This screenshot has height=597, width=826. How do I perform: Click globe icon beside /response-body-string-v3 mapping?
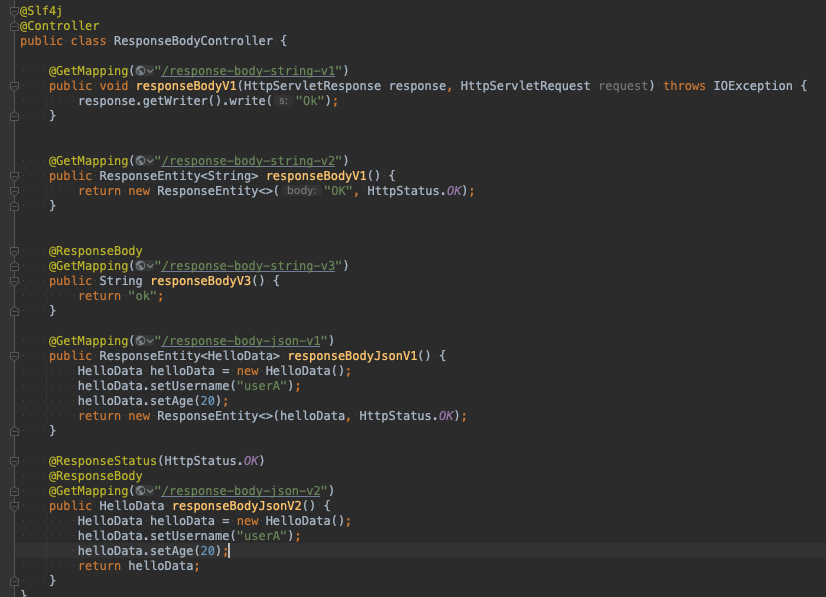click(x=140, y=266)
